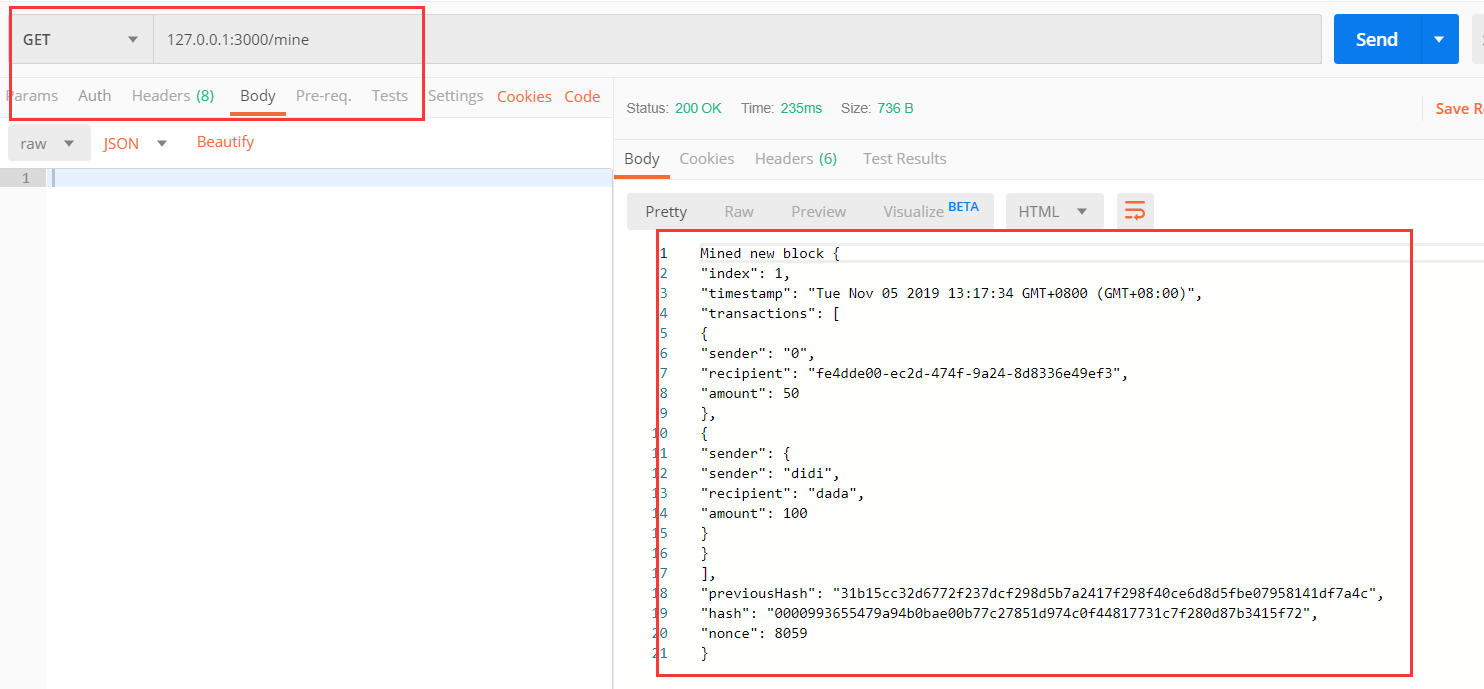Click the "sender": "0" line
Screen dimensions: 1484x689
(758, 354)
